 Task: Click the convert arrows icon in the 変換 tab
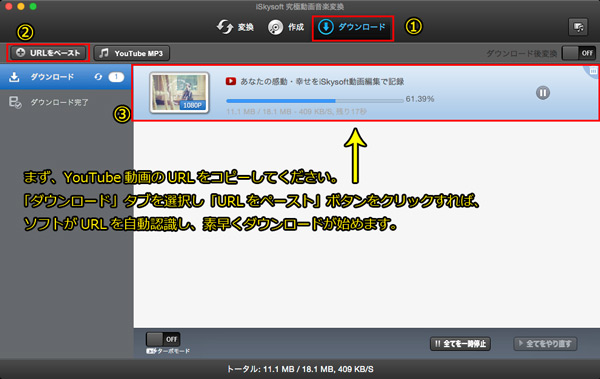tap(225, 27)
